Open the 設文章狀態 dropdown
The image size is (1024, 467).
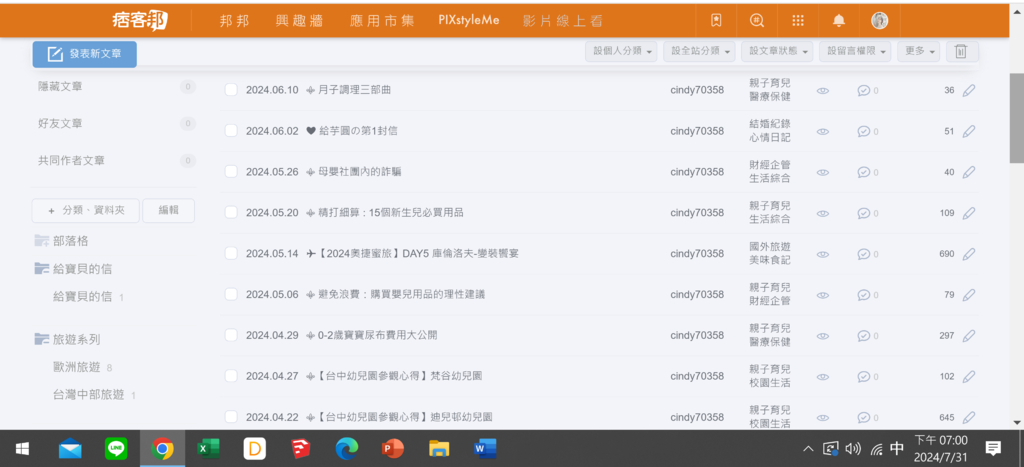click(777, 52)
